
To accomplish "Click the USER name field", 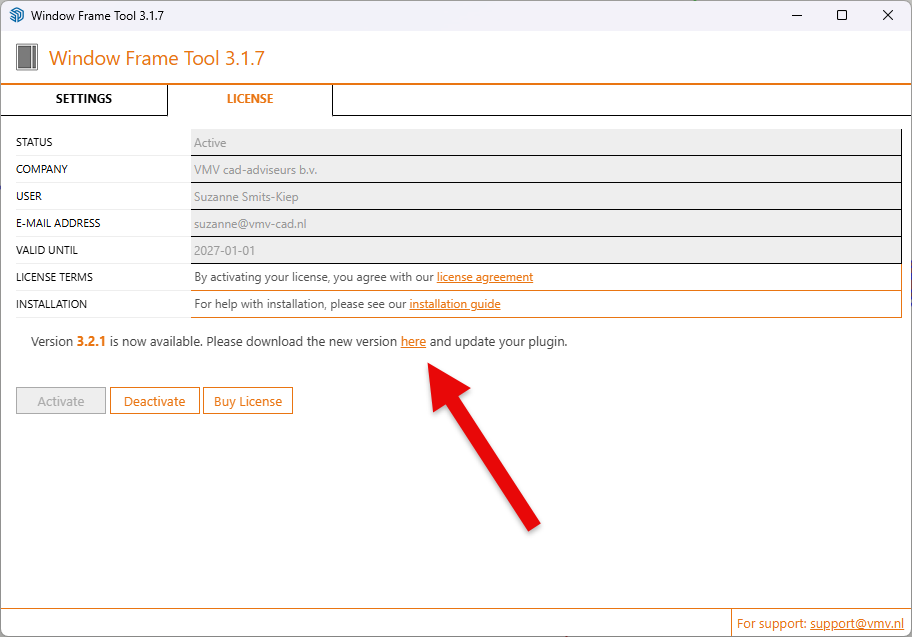I will pos(545,197).
